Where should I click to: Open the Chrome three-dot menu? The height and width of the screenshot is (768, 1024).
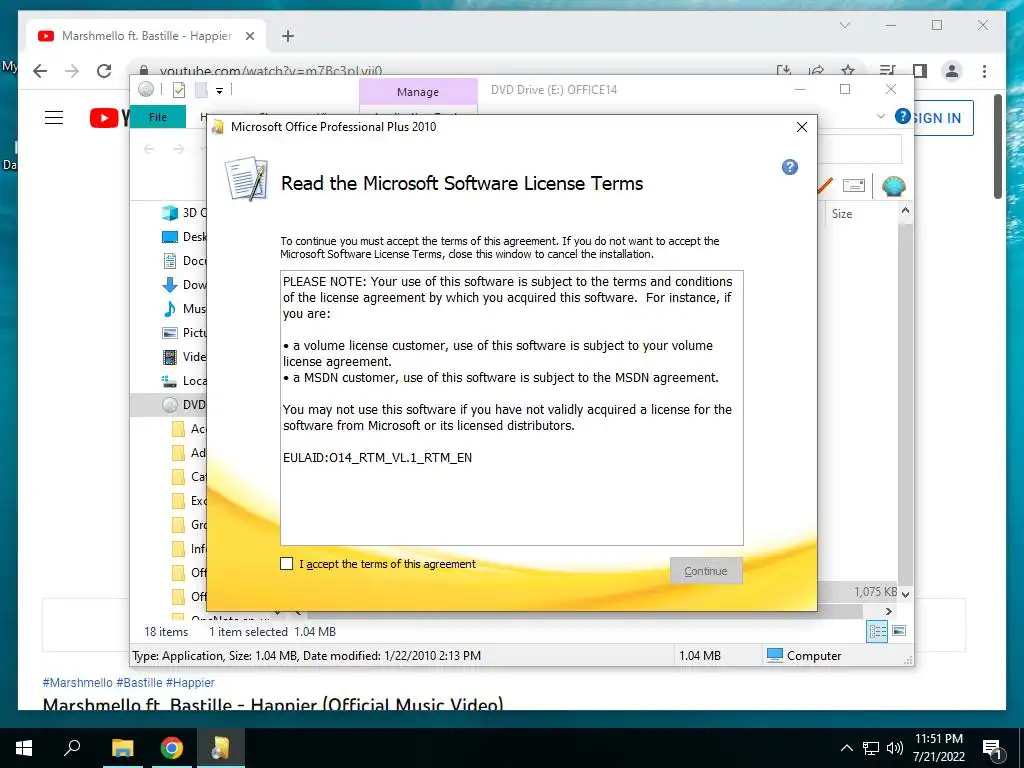(x=984, y=71)
